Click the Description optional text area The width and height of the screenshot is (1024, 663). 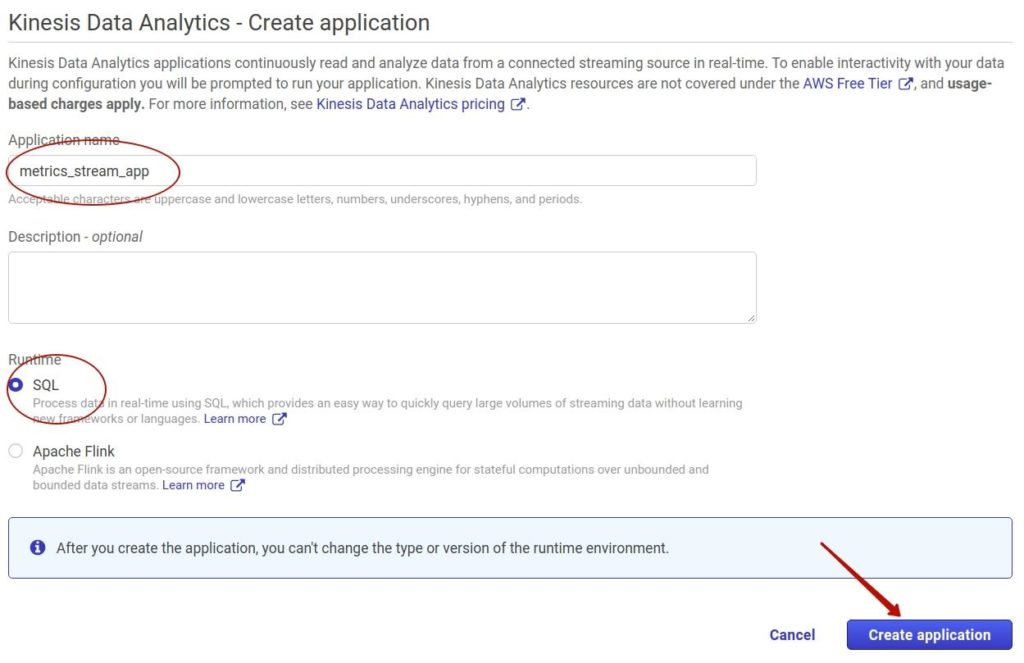click(x=382, y=287)
